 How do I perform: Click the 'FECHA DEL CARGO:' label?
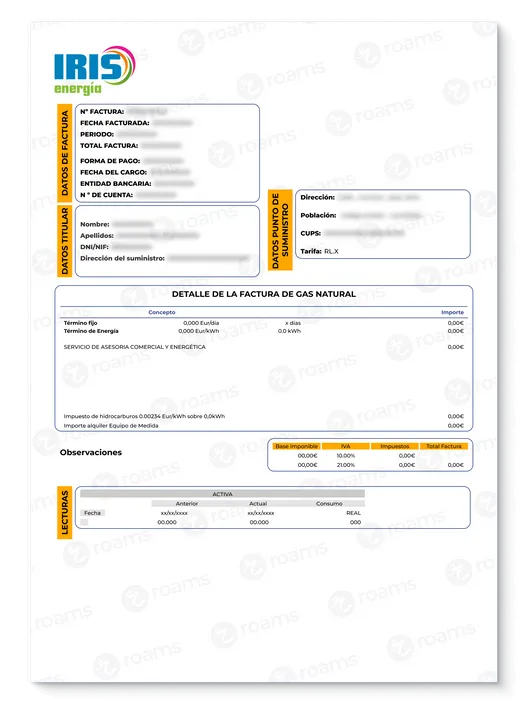(113, 172)
